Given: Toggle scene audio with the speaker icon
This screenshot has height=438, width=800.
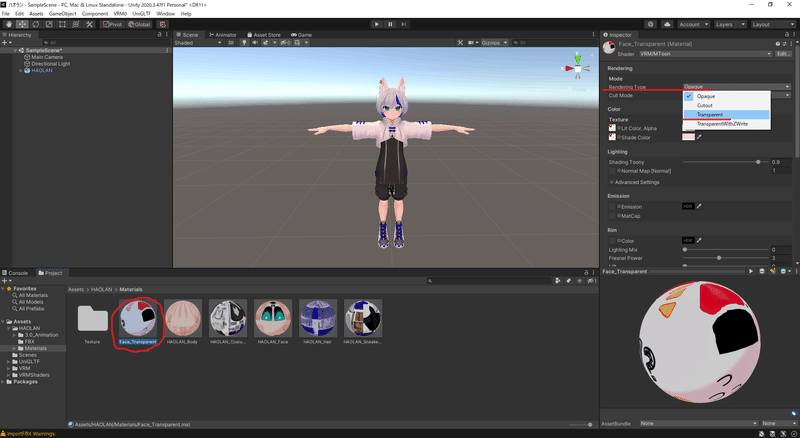Looking at the screenshot, I should click(255, 42).
